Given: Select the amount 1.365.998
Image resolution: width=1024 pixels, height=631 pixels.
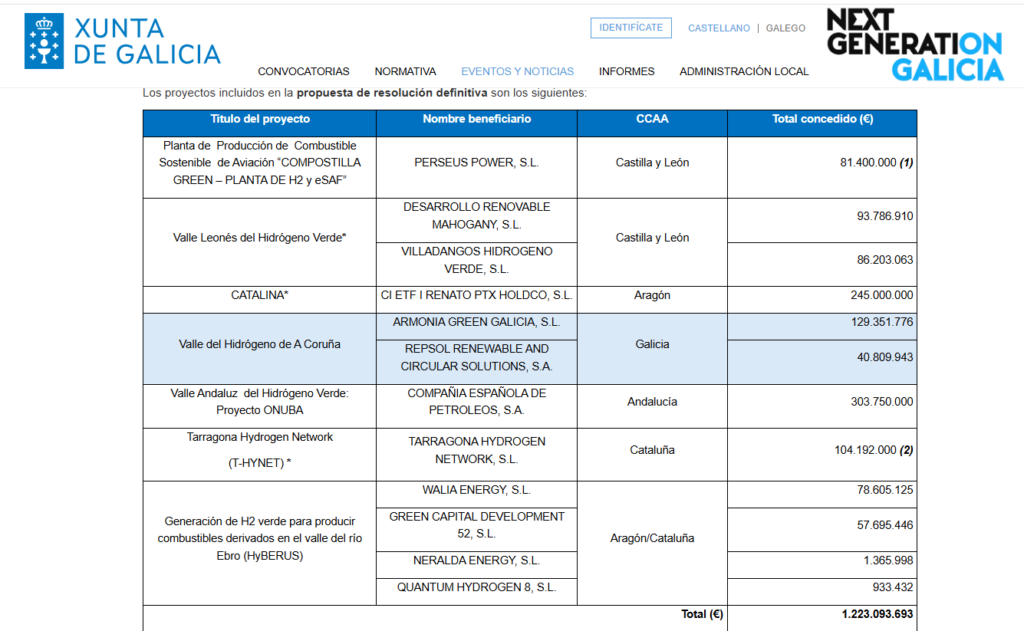Looking at the screenshot, I should coord(888,560).
